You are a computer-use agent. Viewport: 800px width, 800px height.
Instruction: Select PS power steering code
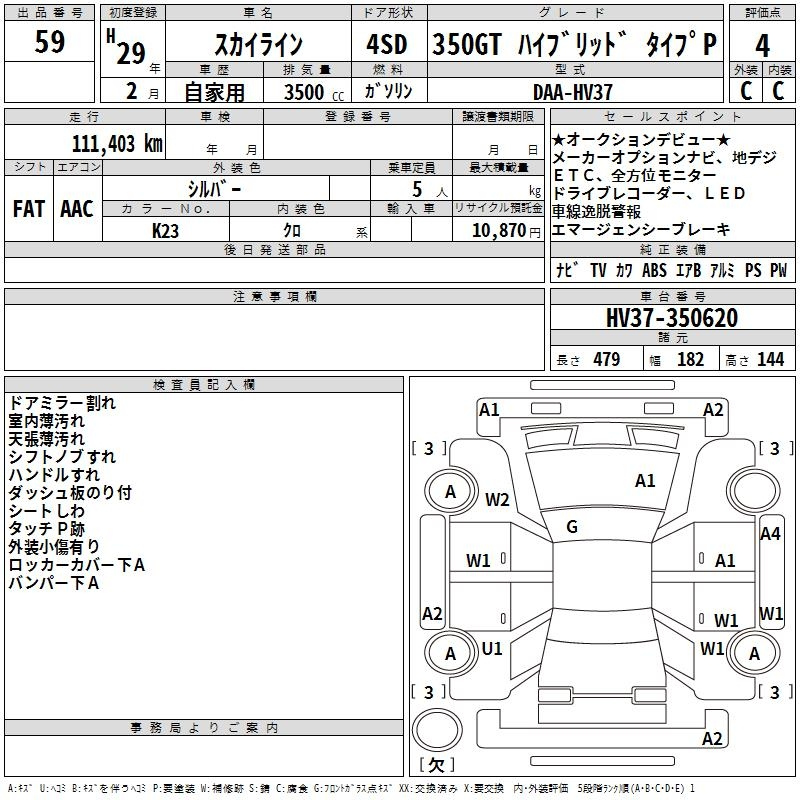[753, 270]
